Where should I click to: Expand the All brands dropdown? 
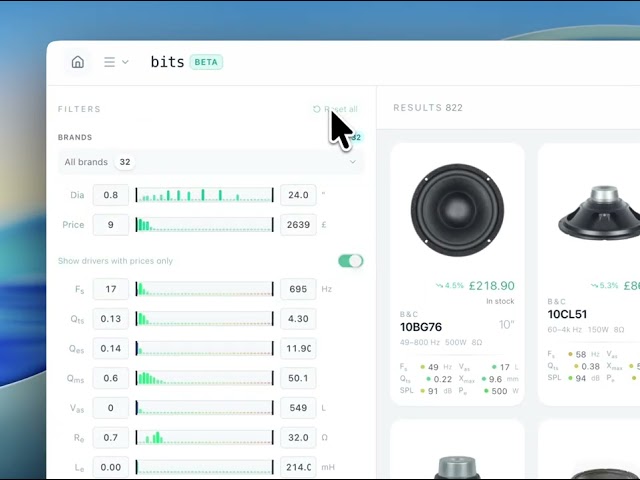click(x=211, y=162)
